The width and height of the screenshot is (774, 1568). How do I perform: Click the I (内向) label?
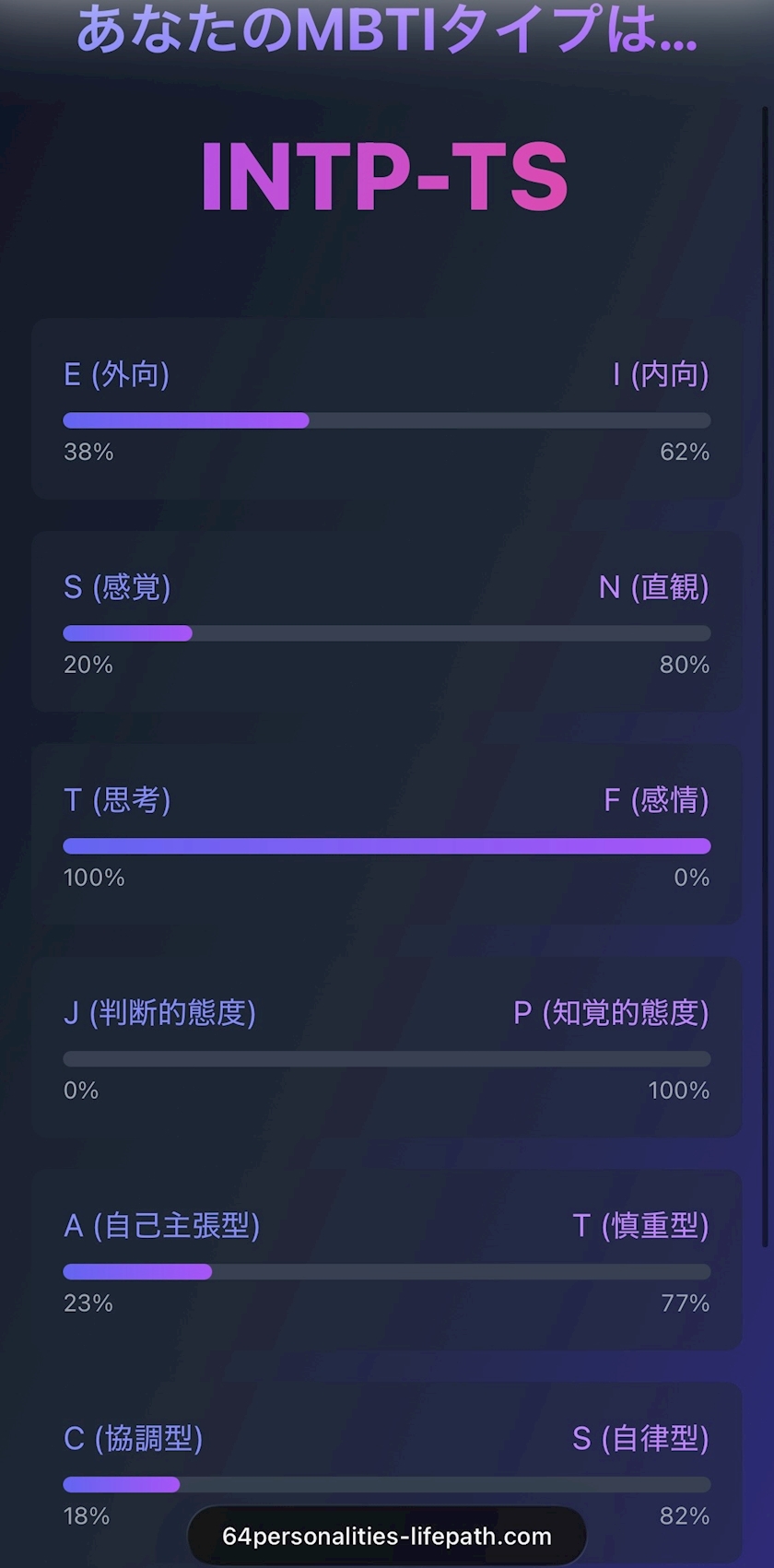click(661, 374)
